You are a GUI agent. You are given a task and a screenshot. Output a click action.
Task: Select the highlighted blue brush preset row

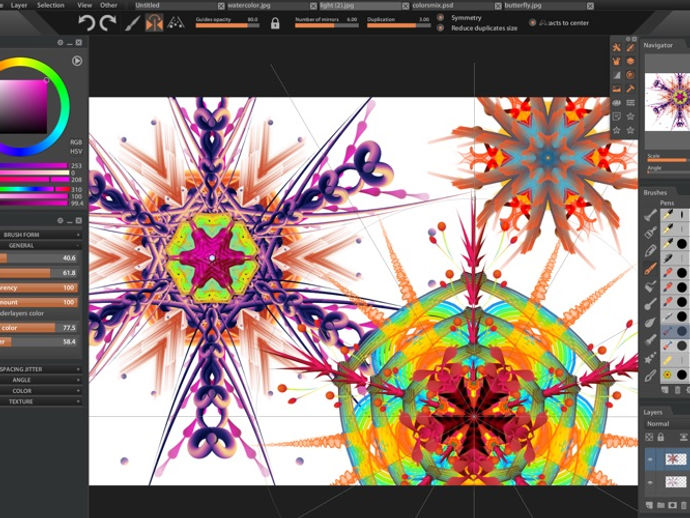[675, 331]
